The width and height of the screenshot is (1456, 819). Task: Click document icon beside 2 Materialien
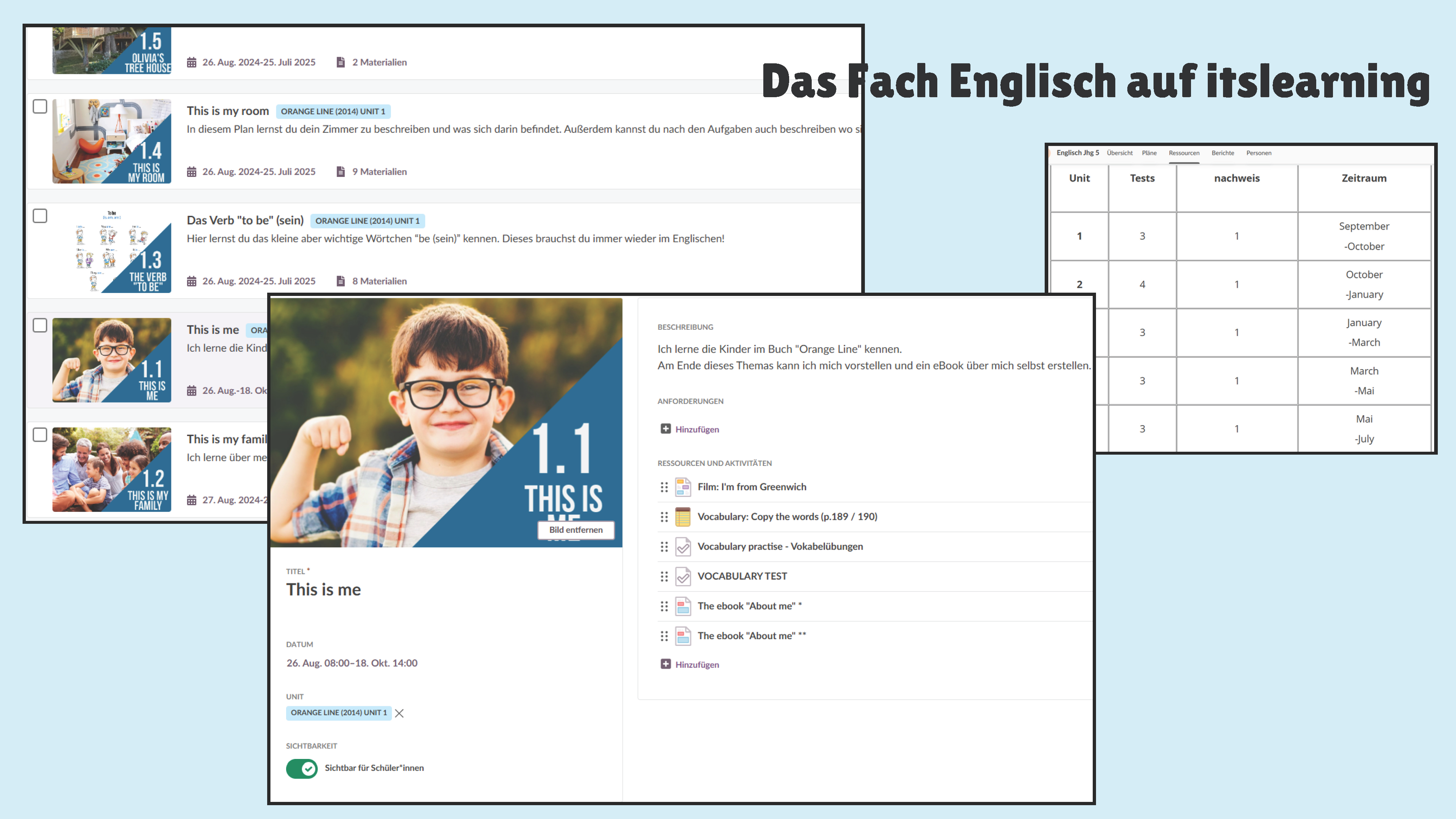click(x=340, y=62)
